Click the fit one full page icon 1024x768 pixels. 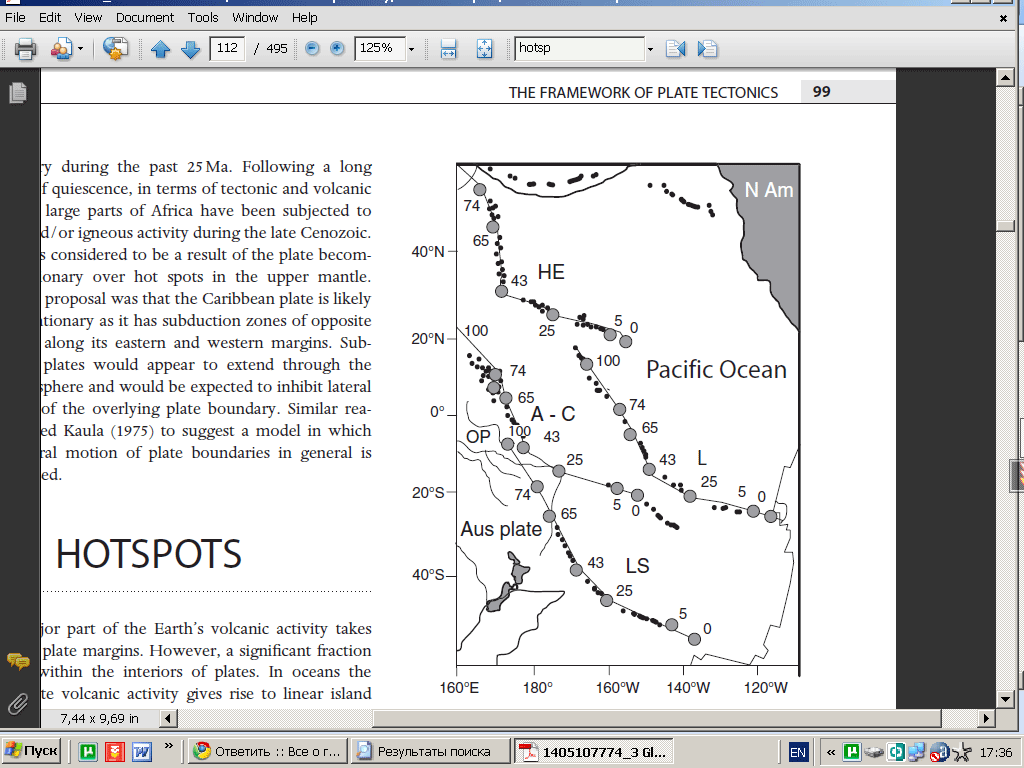485,49
